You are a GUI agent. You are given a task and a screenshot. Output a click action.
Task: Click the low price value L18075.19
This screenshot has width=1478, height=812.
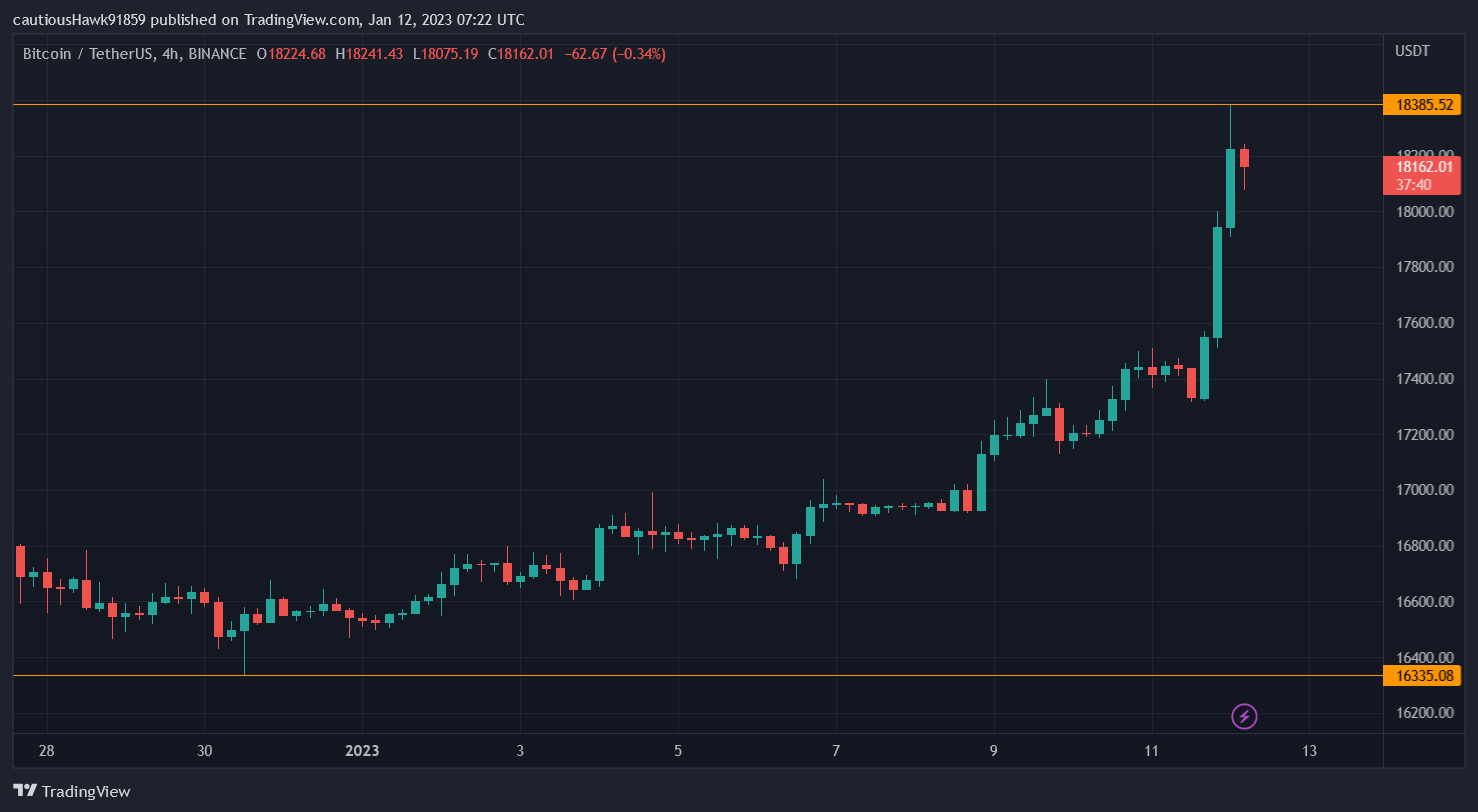click(x=443, y=55)
